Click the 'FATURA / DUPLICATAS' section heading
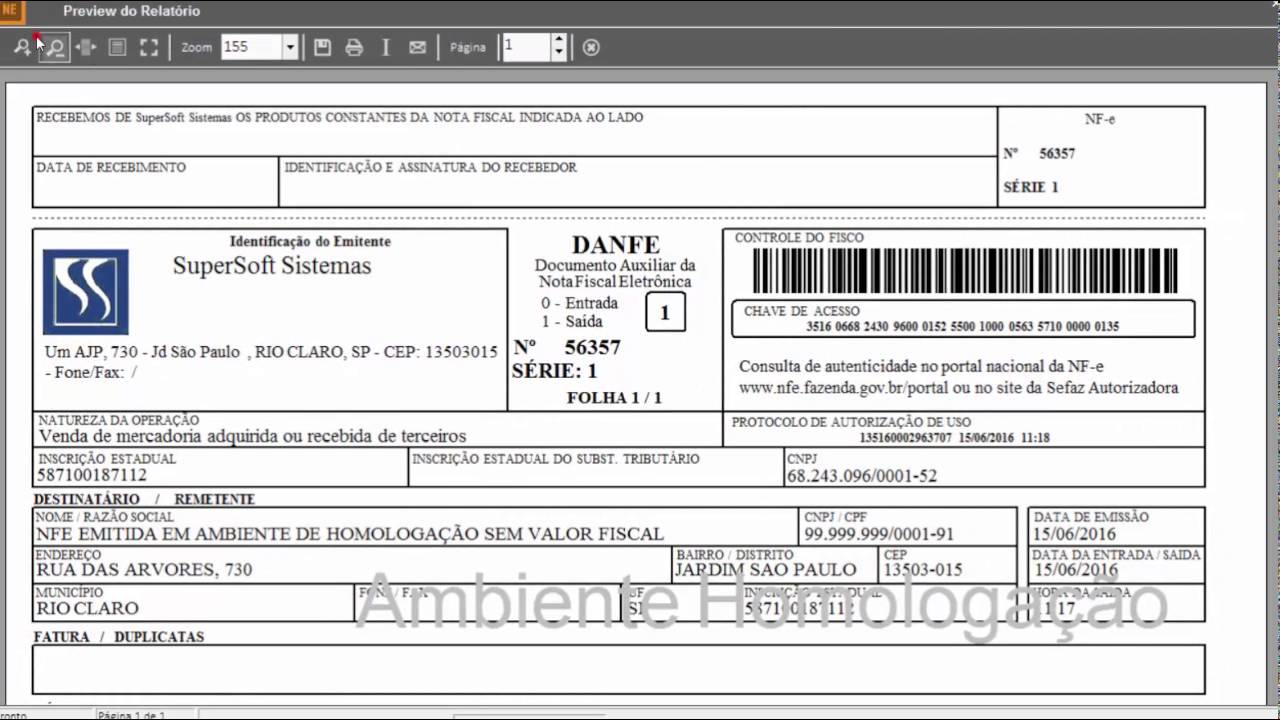 point(119,637)
